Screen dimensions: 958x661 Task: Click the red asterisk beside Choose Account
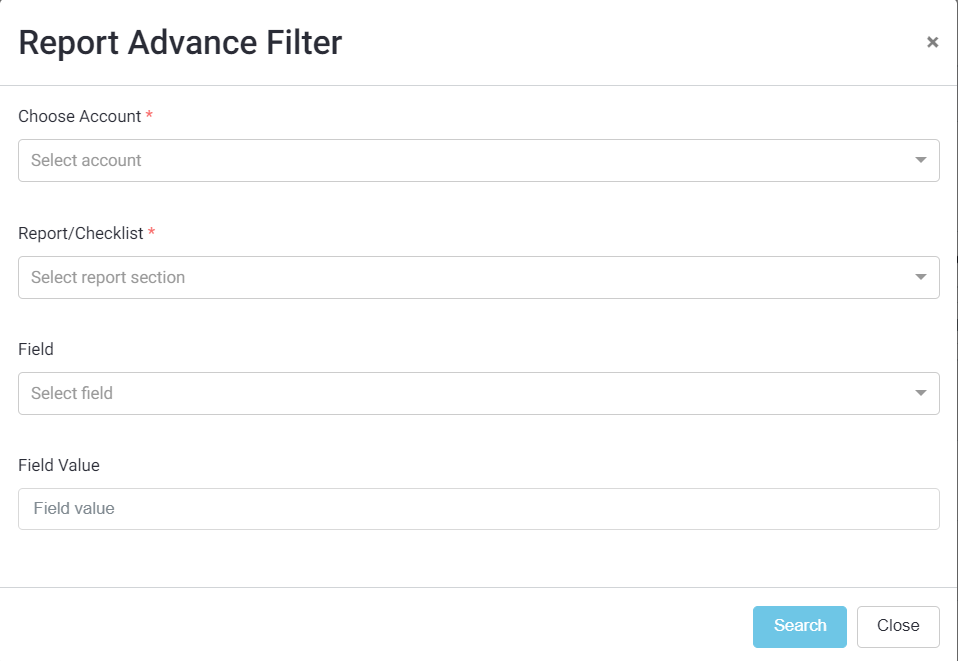click(x=150, y=116)
